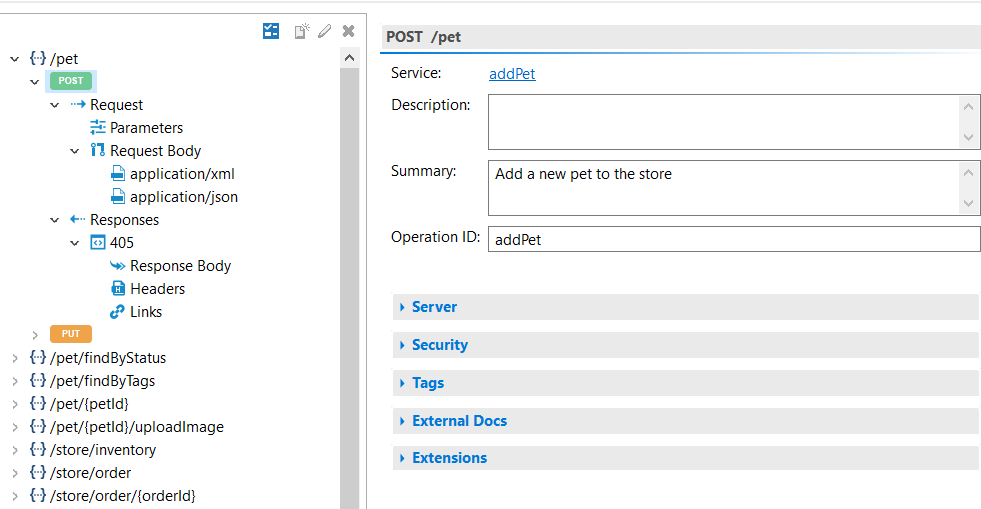The width and height of the screenshot is (981, 509).
Task: Click the pencil edit icon
Action: [324, 31]
